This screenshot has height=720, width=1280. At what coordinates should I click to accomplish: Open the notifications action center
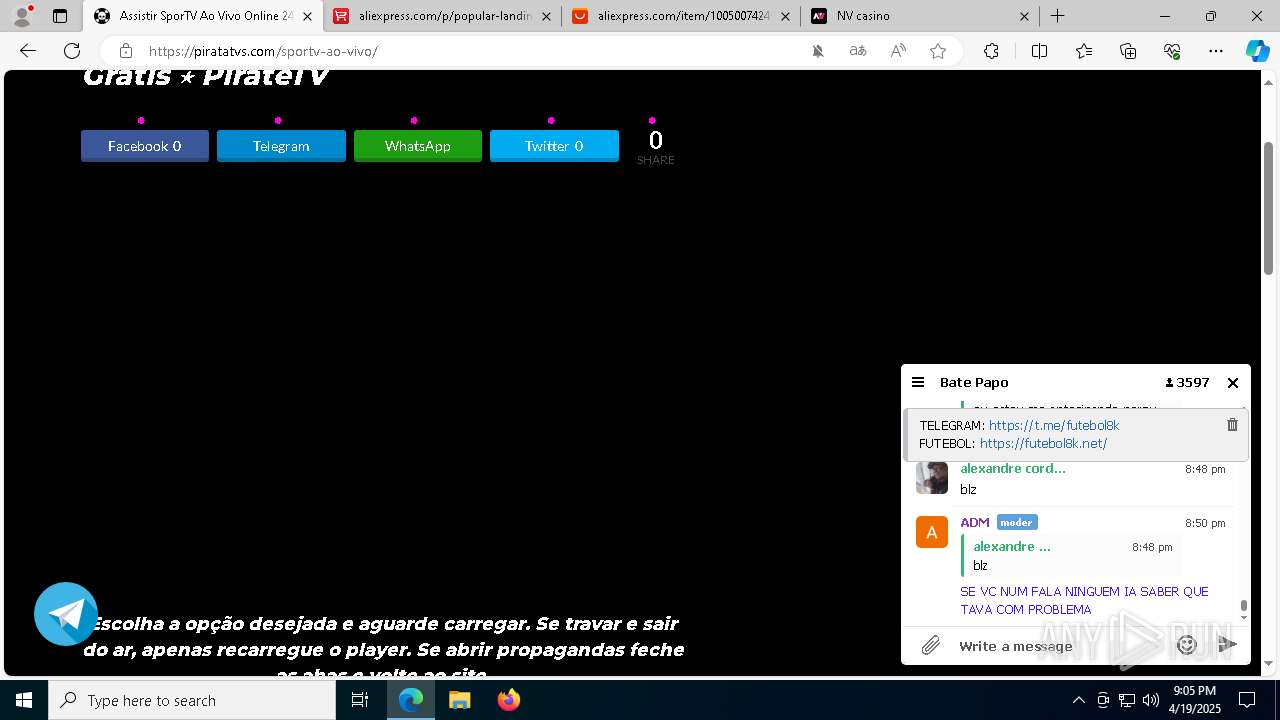click(1247, 700)
